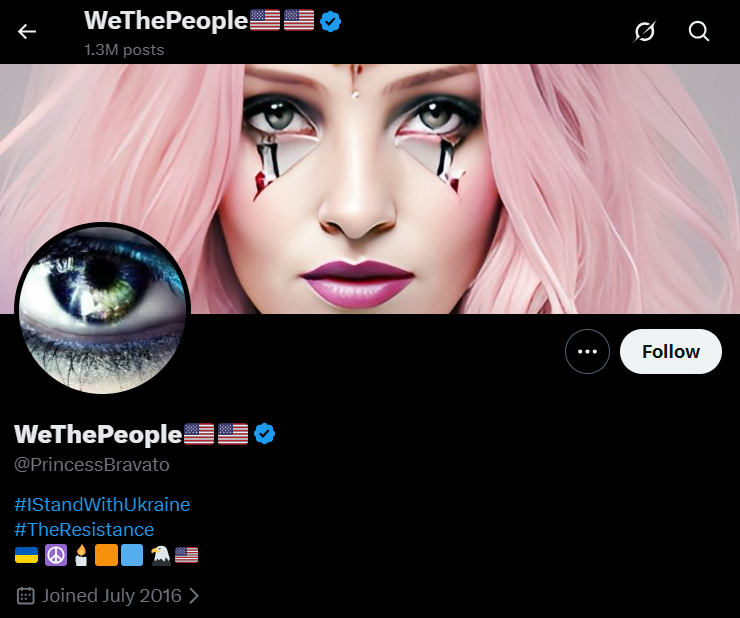Screen dimensions: 740x618
Task: Open the eye profile picture
Action: click(x=102, y=309)
